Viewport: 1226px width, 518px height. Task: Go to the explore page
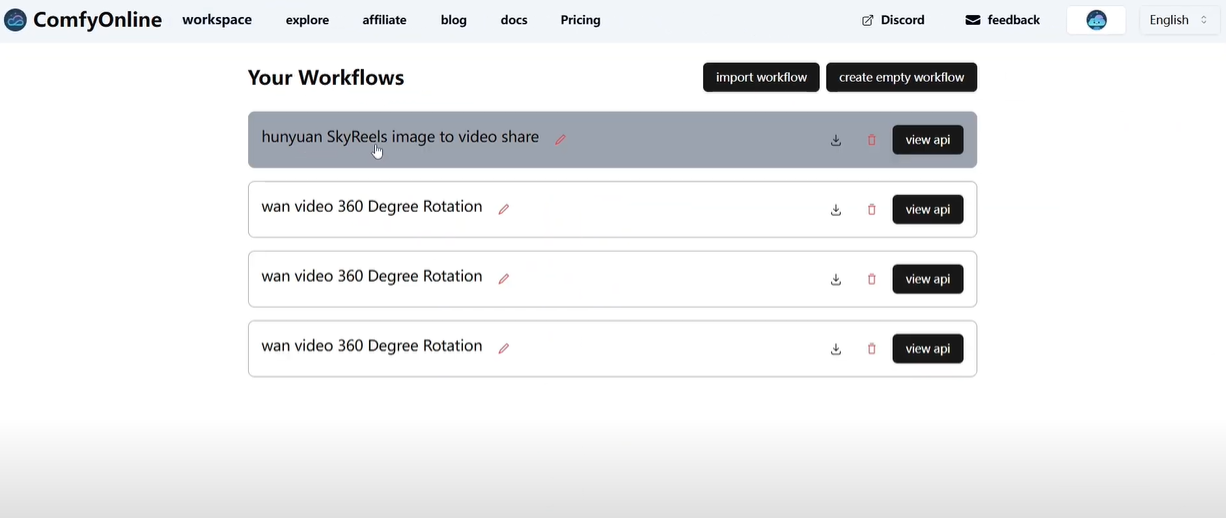(x=307, y=20)
